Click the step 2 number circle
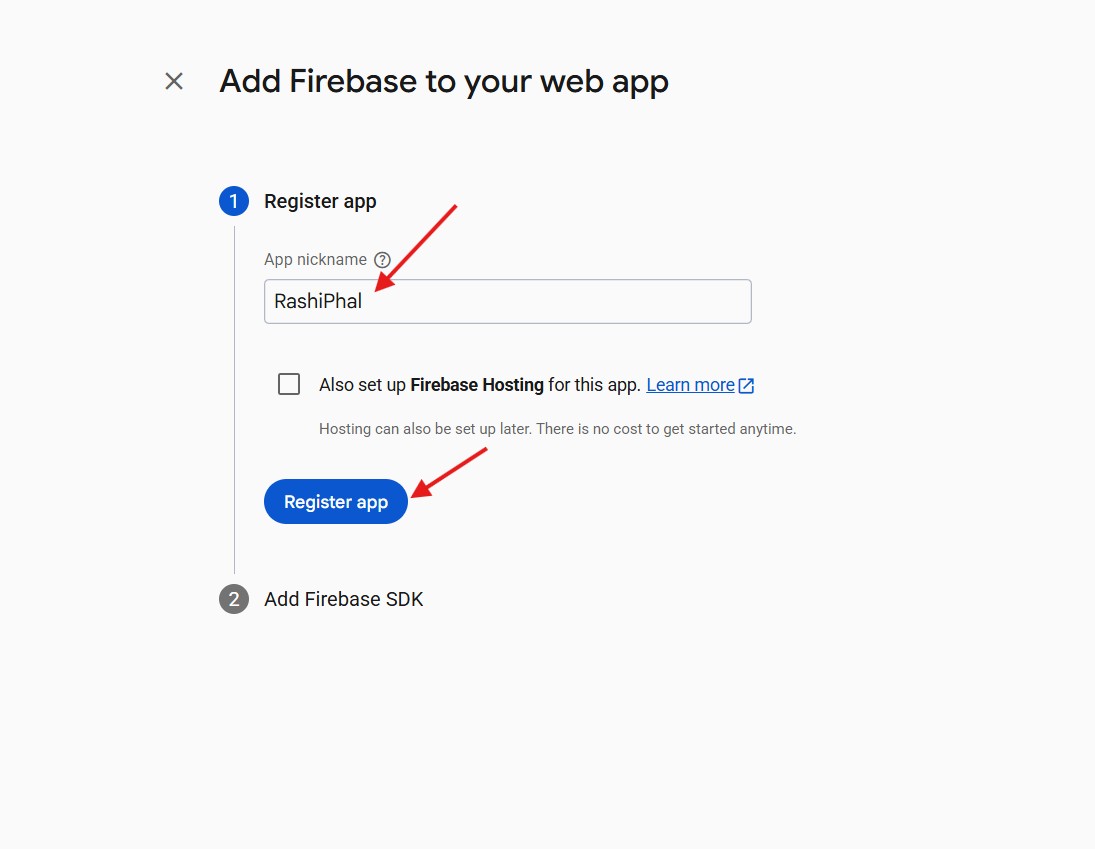 tap(234, 599)
